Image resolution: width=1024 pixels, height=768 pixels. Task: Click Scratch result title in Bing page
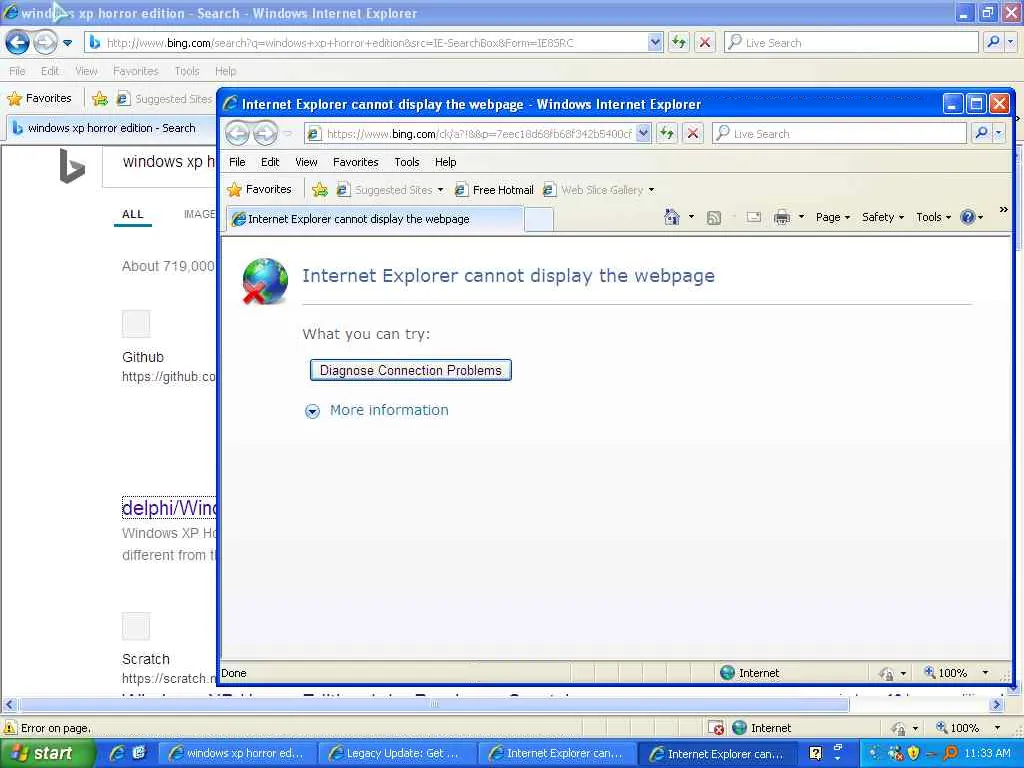[x=146, y=659]
